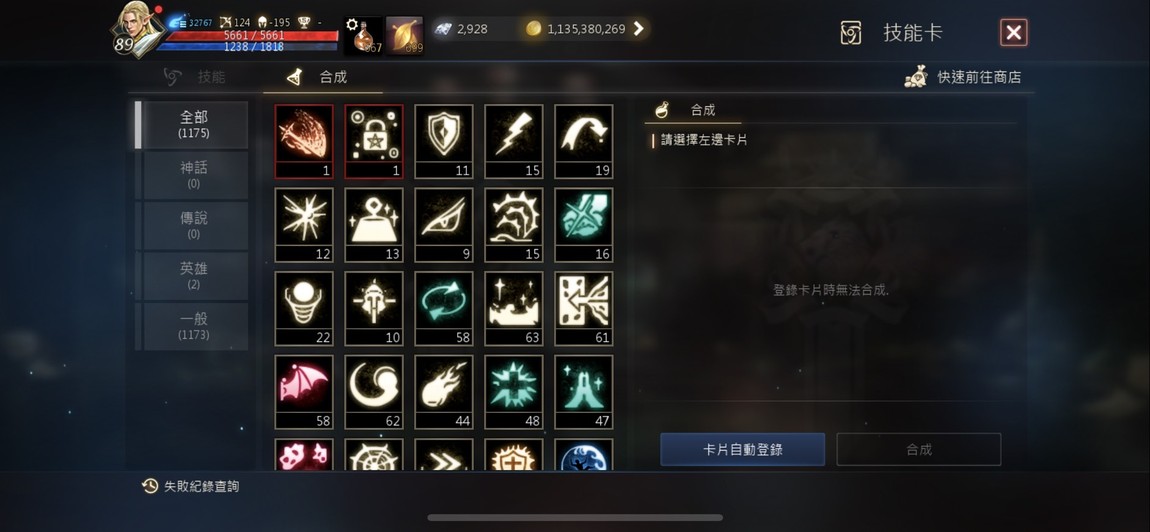
Task: Select the fireball meteor card with count 44
Action: [444, 392]
